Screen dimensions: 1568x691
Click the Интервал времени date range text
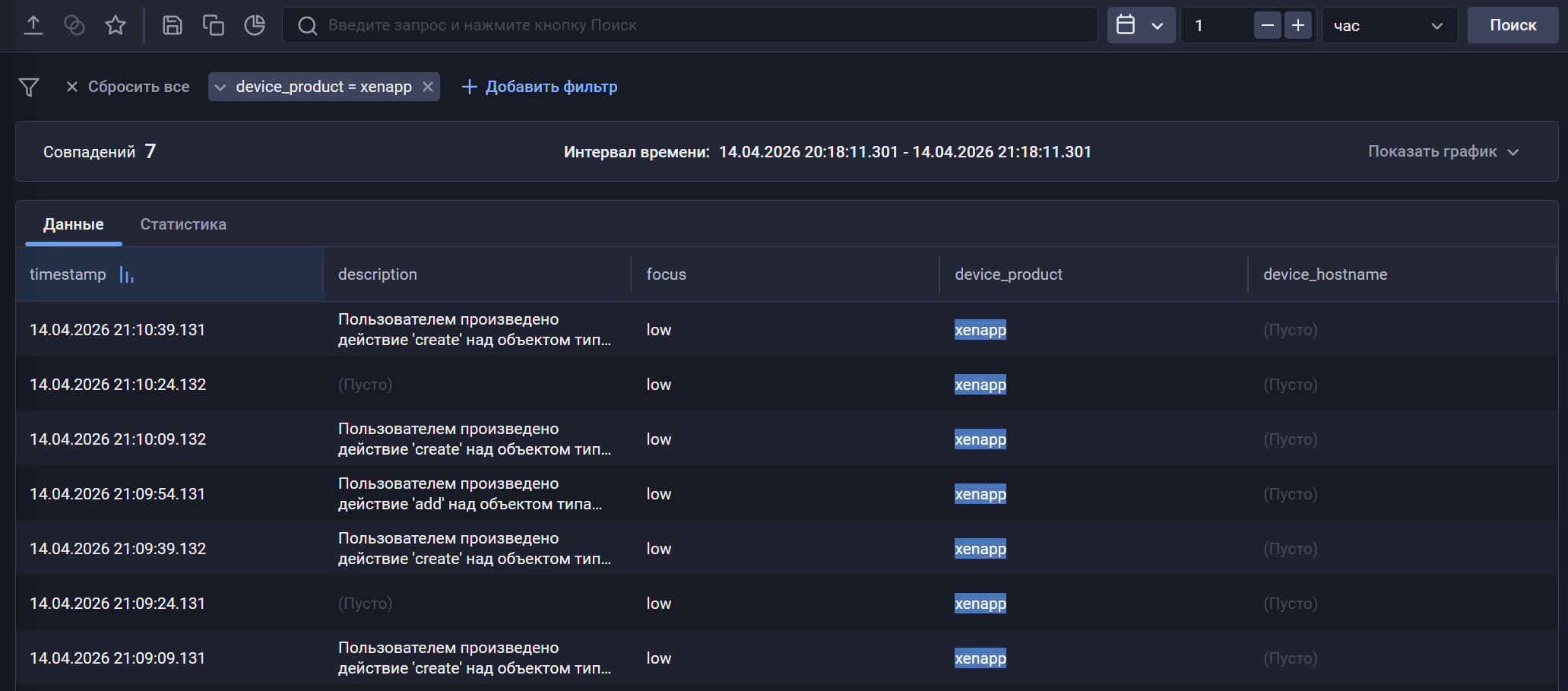[x=828, y=152]
